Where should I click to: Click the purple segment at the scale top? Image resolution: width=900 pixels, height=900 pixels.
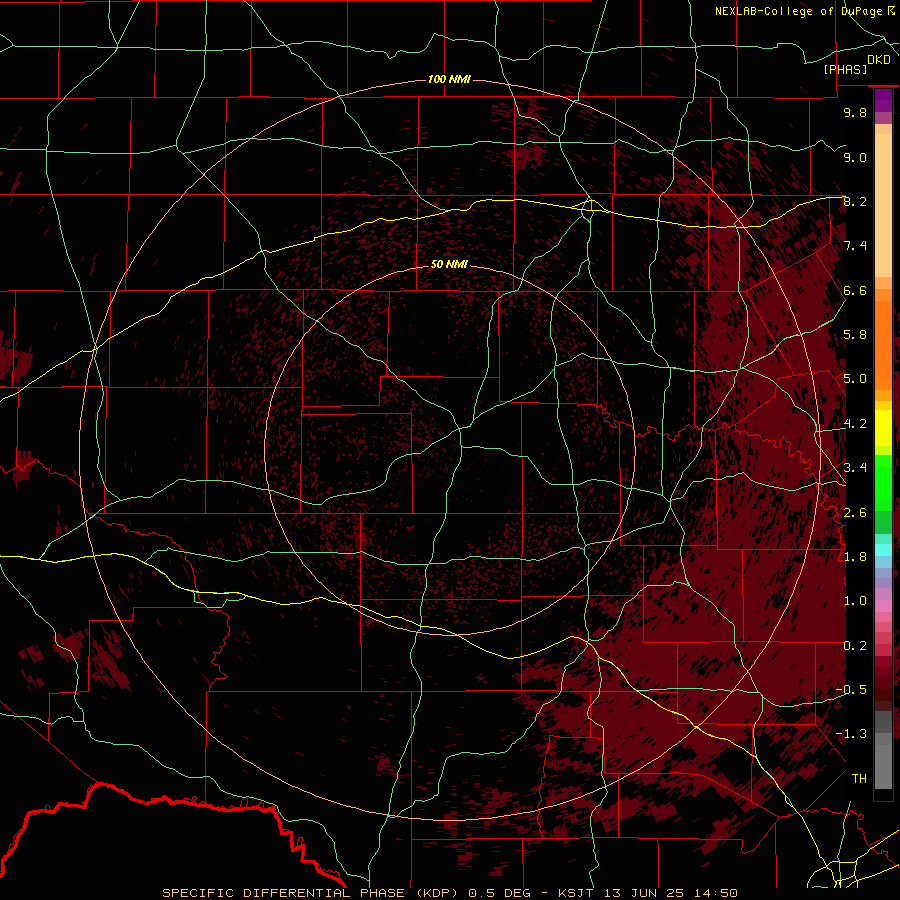883,100
